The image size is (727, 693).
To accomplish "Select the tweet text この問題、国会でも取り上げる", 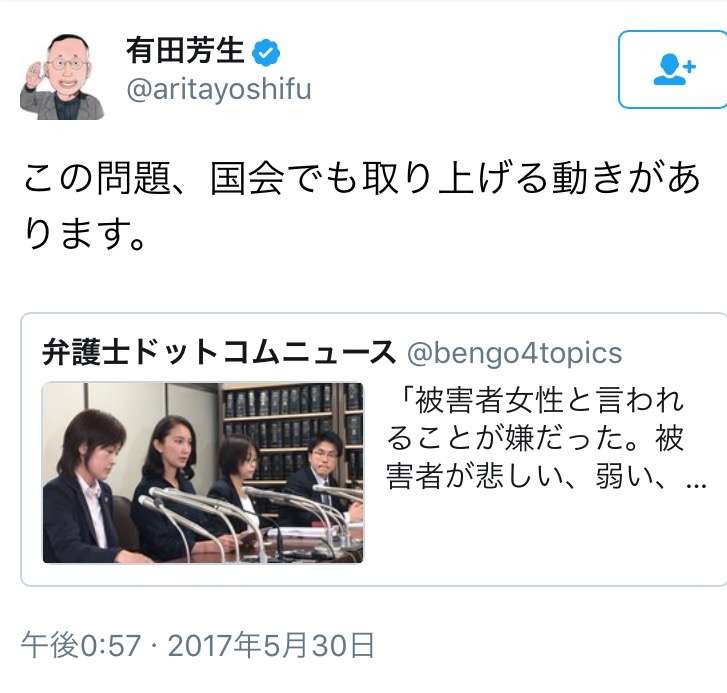I will pos(278,178).
